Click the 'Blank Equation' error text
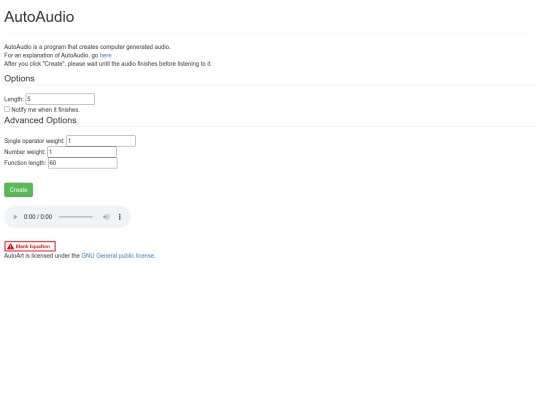540x405 pixels. (33, 247)
